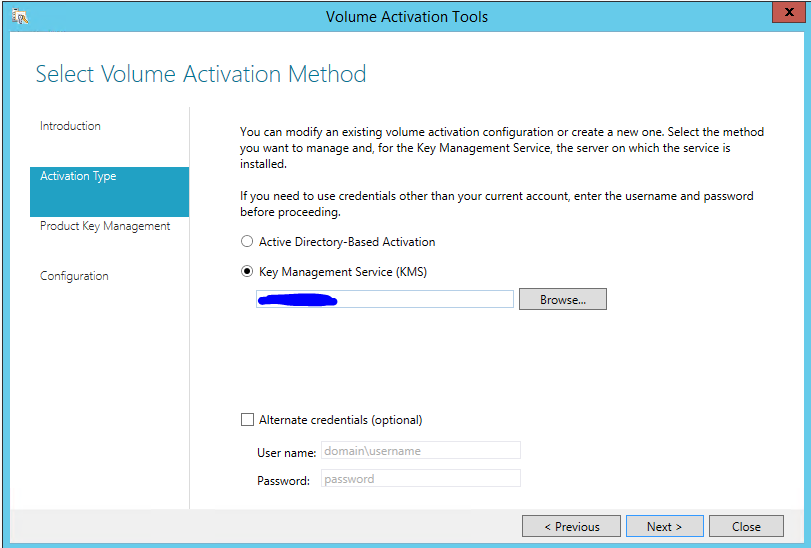The image size is (811, 548).
Task: Click the Password: label
Action: click(x=283, y=481)
